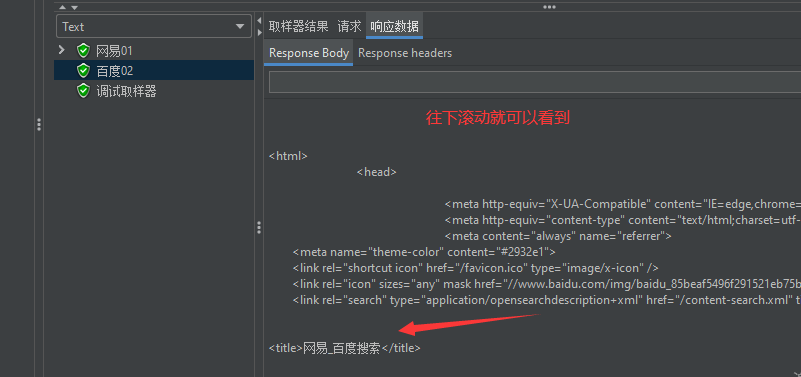Click the link rel="icon" sizes="any" line
The height and width of the screenshot is (377, 801).
[x=547, y=284]
